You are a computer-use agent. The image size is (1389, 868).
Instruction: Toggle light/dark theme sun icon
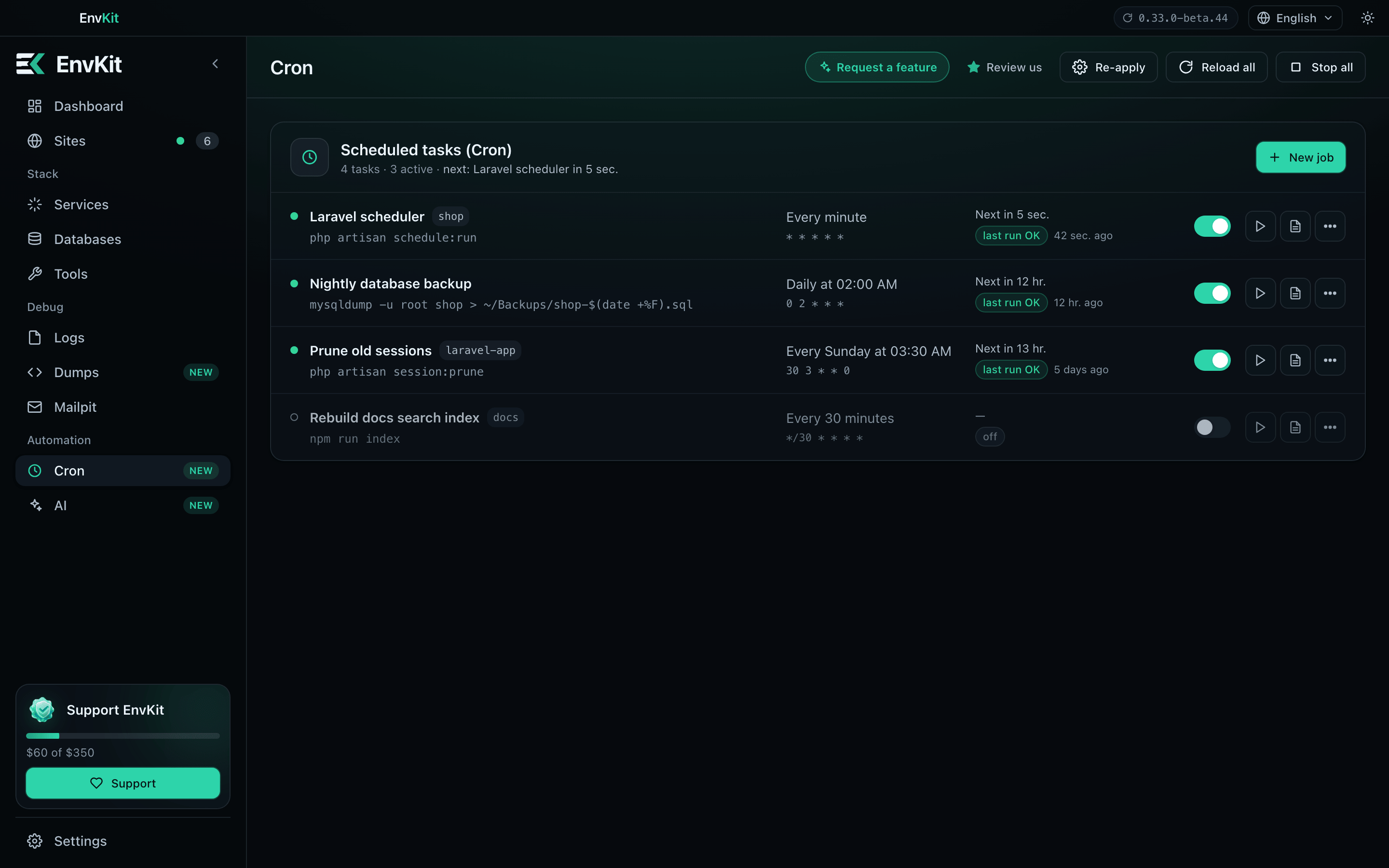click(1367, 18)
